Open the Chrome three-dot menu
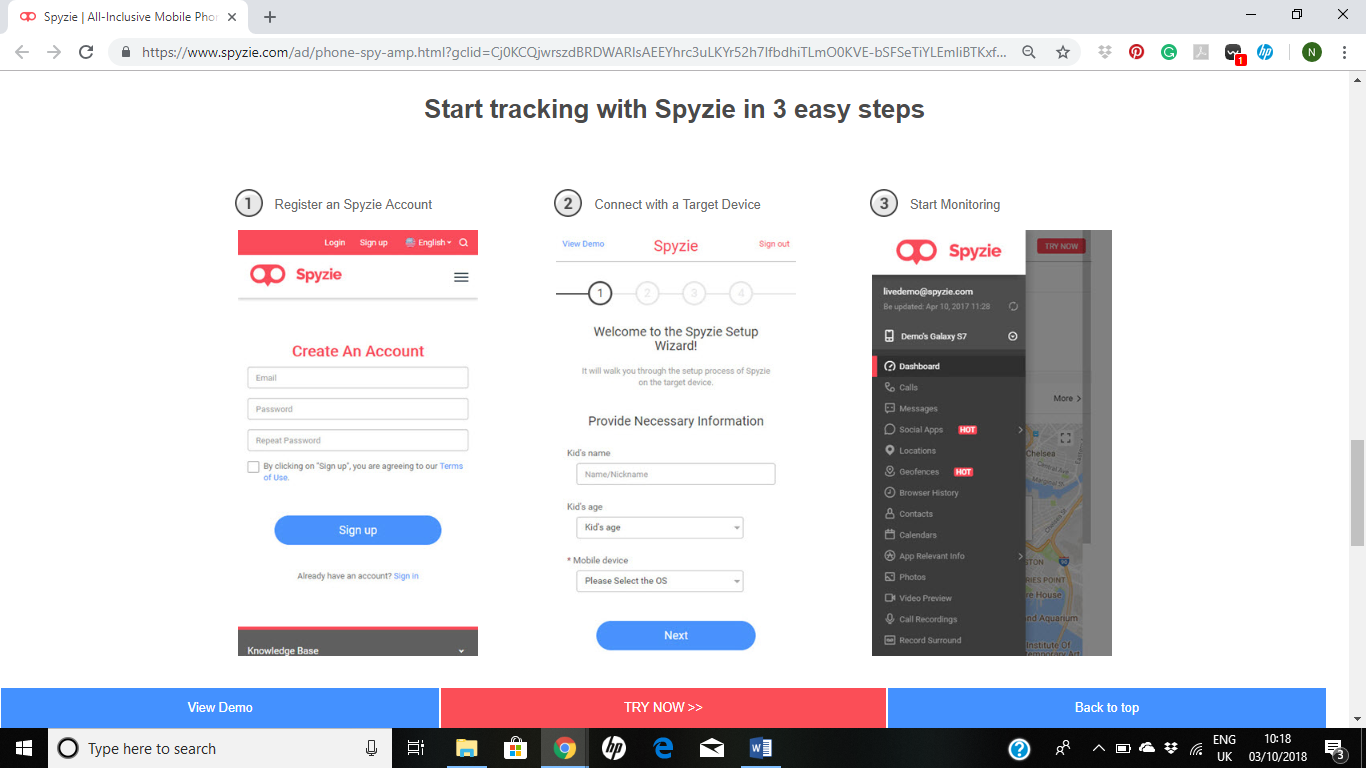This screenshot has height=768, width=1366. pos(1344,52)
